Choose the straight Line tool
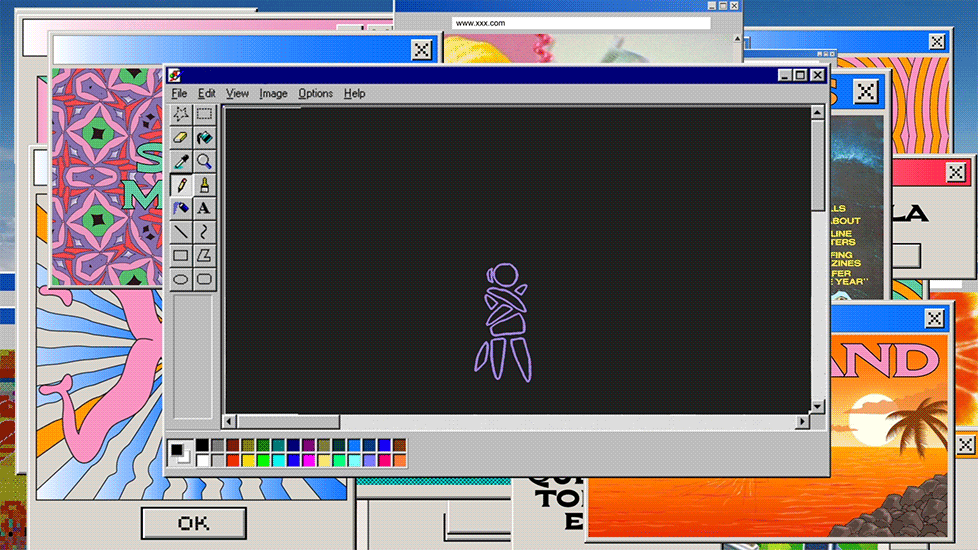 click(181, 232)
